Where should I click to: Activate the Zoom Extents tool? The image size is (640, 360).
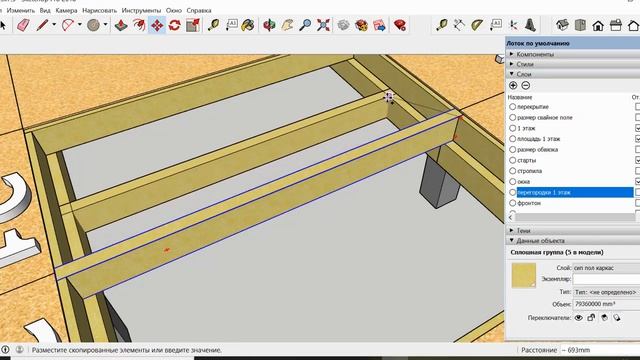pos(323,25)
